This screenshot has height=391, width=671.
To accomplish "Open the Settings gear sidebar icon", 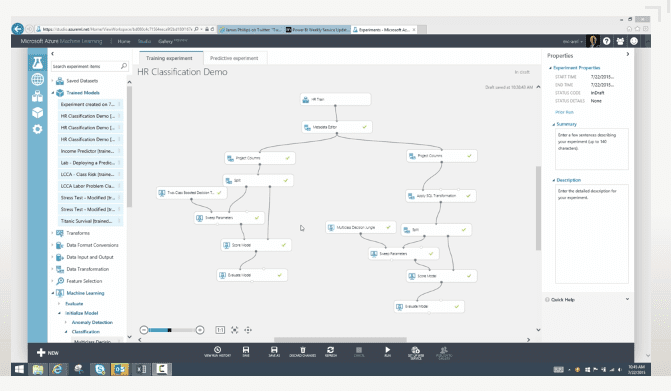I will [x=37, y=129].
